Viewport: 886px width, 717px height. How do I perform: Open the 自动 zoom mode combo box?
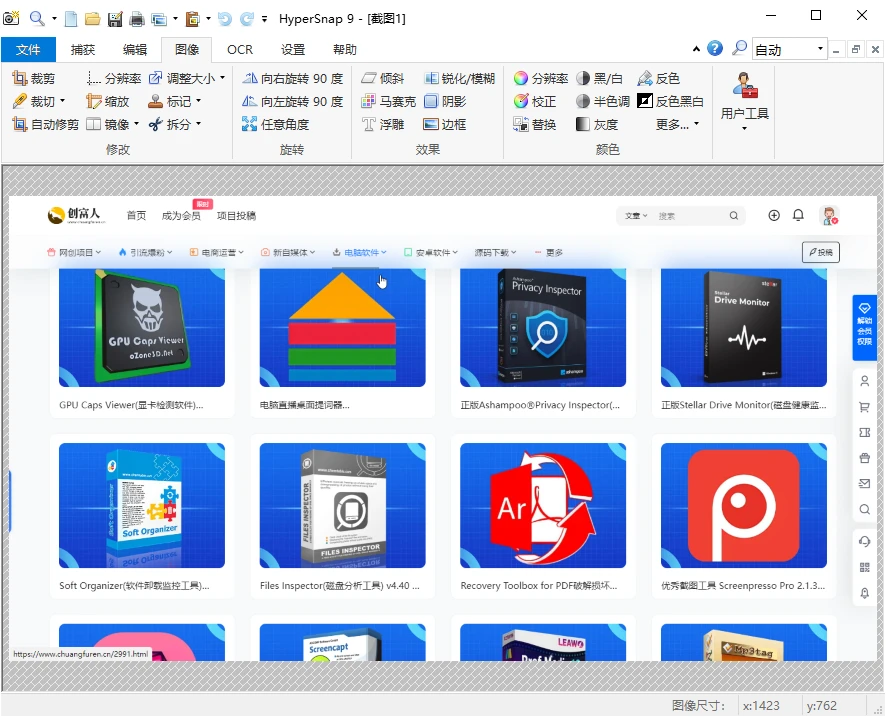tap(789, 48)
